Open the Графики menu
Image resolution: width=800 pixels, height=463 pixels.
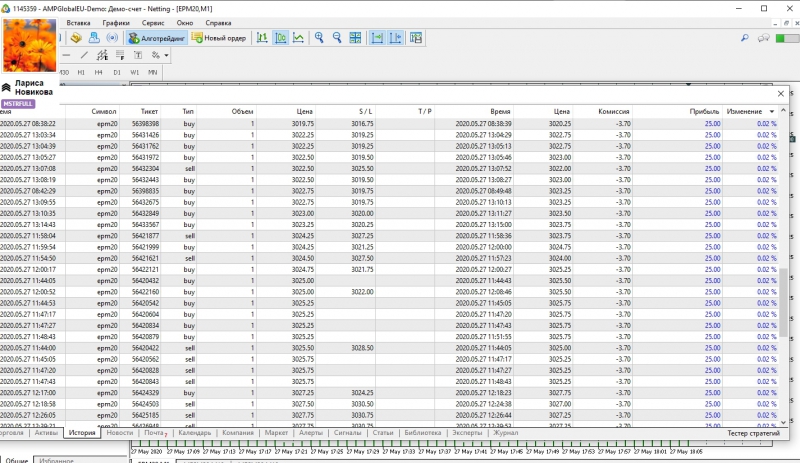115,21
